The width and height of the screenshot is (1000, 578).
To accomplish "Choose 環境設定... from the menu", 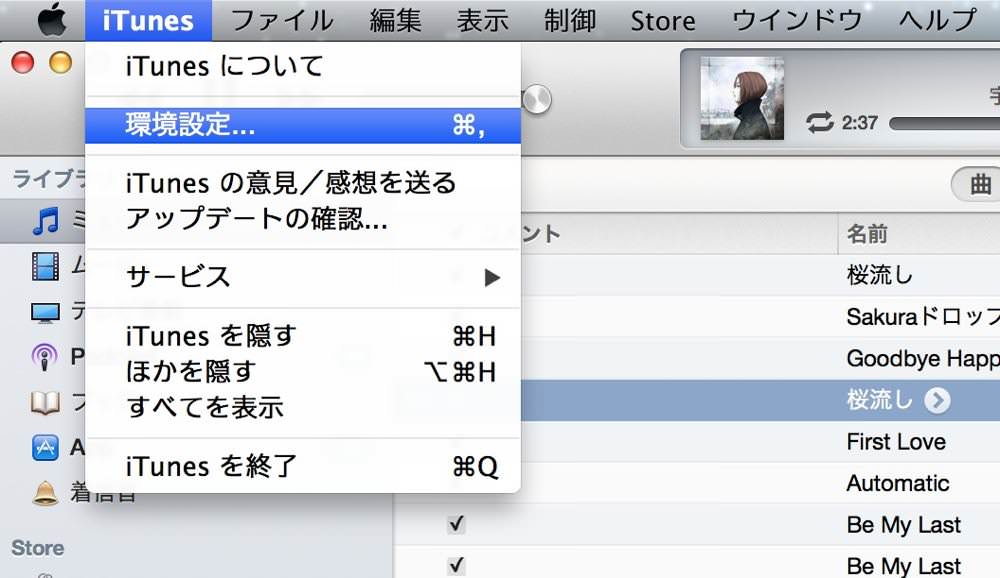I will 303,125.
